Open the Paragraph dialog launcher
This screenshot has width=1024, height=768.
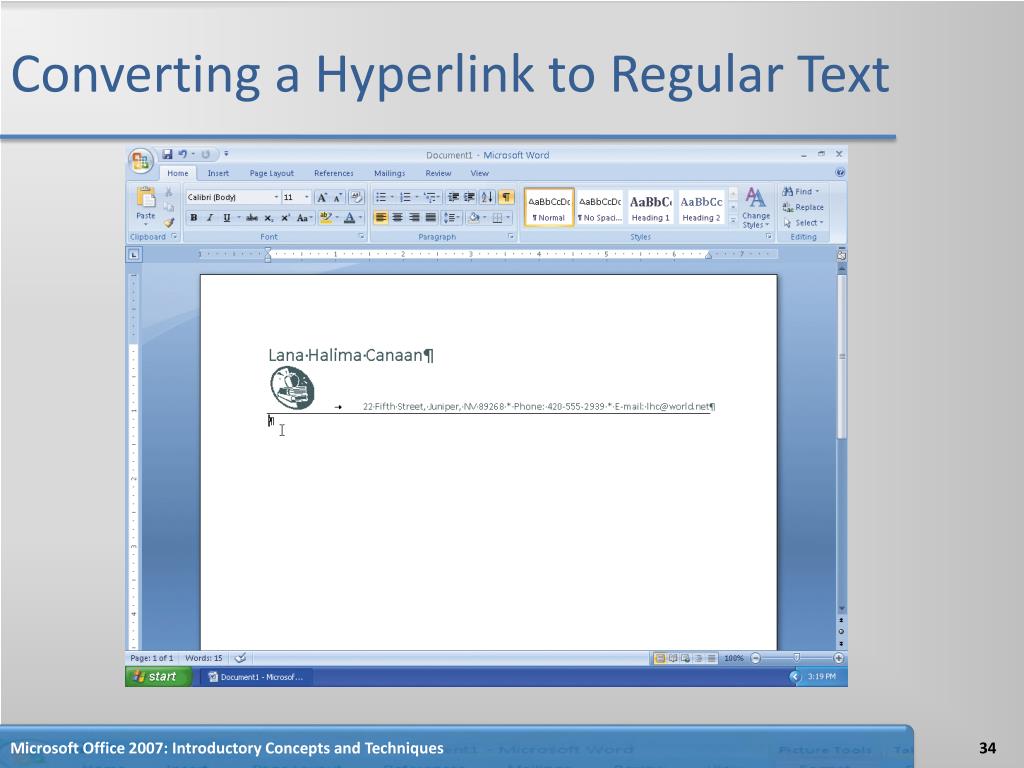click(x=511, y=236)
